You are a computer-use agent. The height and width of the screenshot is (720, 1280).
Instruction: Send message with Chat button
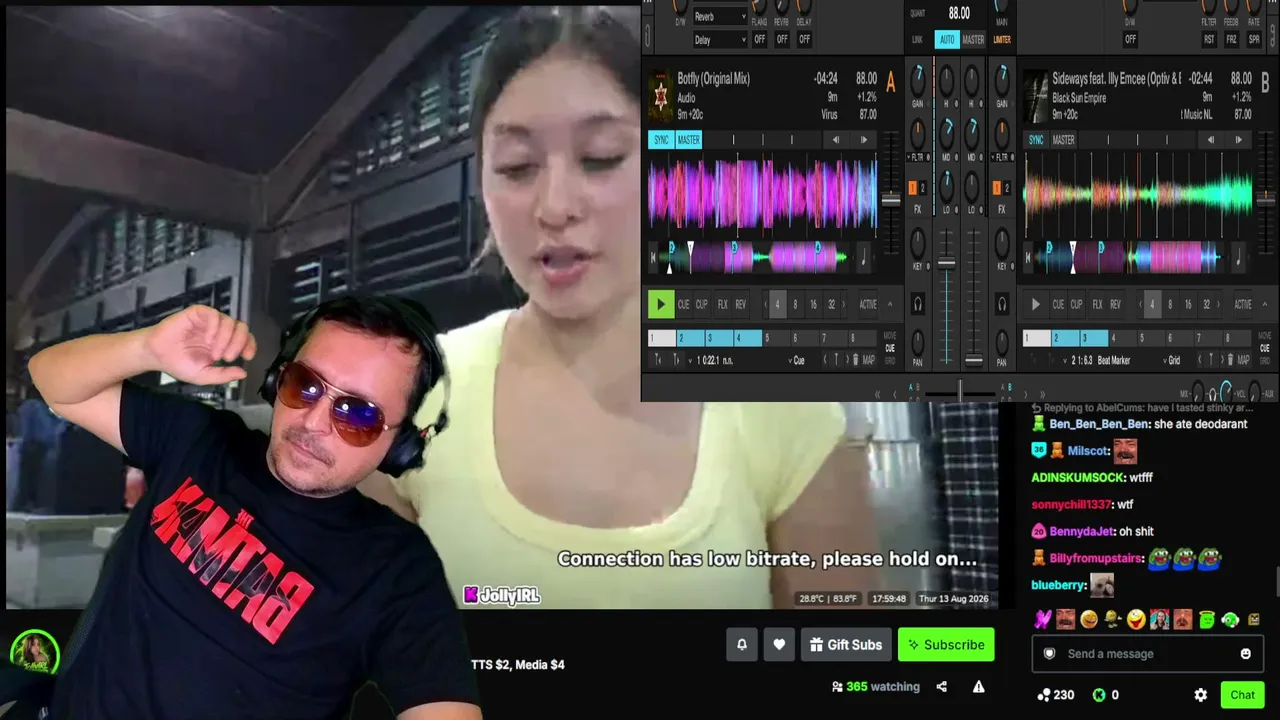(x=1242, y=695)
